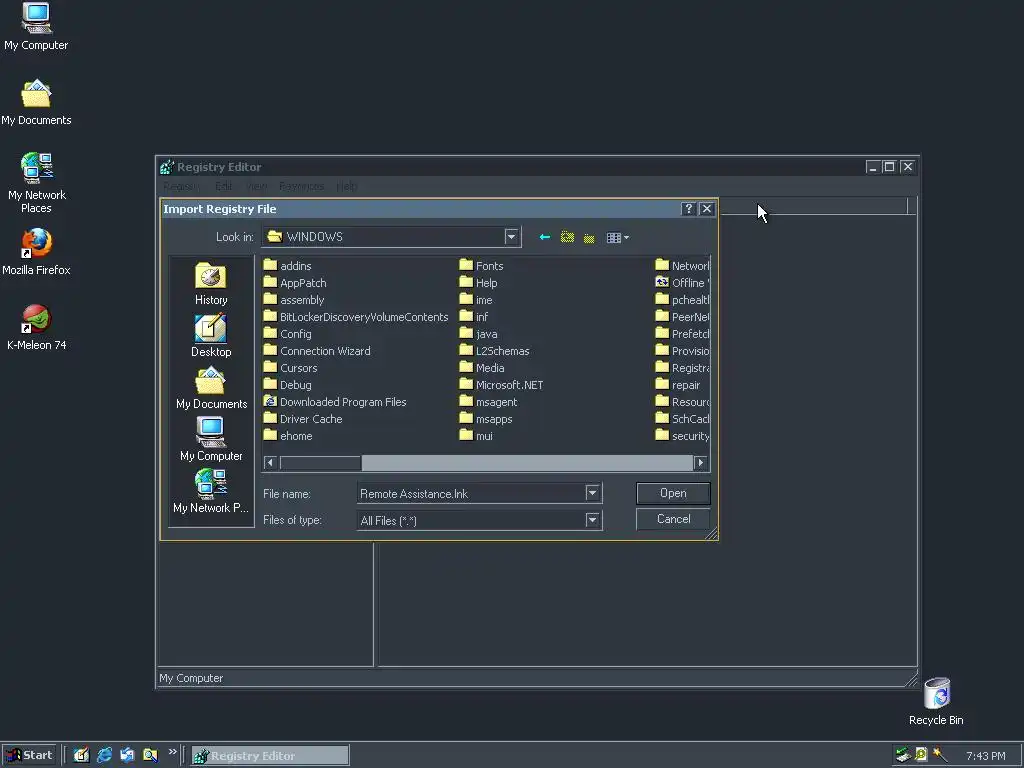This screenshot has width=1024, height=768.
Task: Select My Computer in the places bar
Action: point(210,440)
